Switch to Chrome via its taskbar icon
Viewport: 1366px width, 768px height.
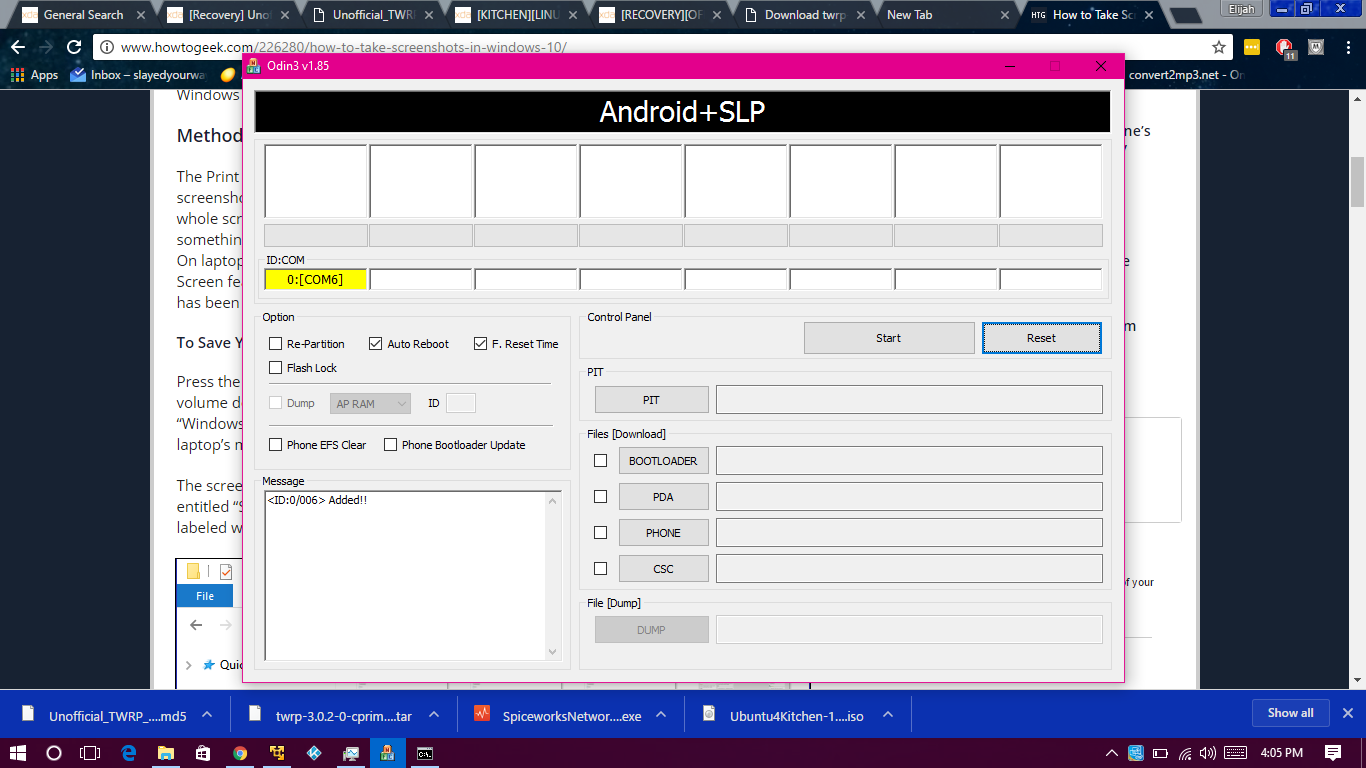tap(240, 753)
